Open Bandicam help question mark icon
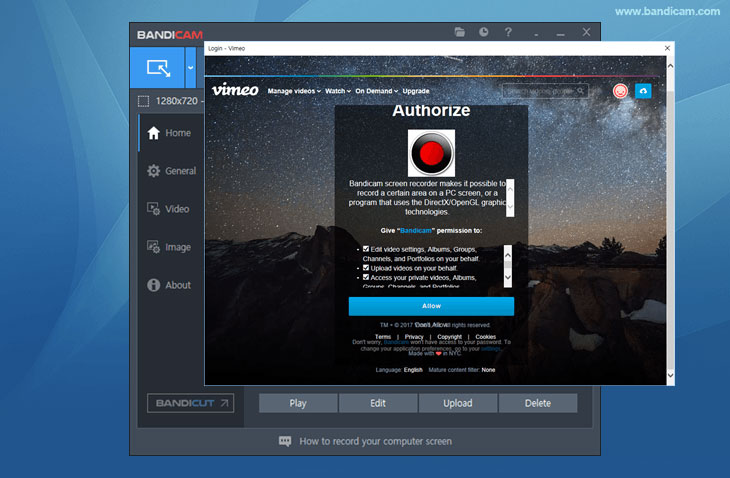730x478 pixels. pyautogui.click(x=508, y=32)
